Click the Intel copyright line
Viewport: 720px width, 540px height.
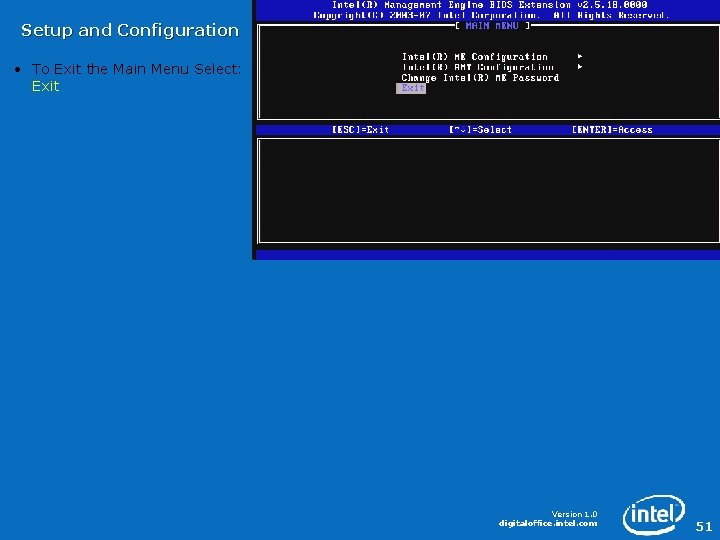coord(490,16)
